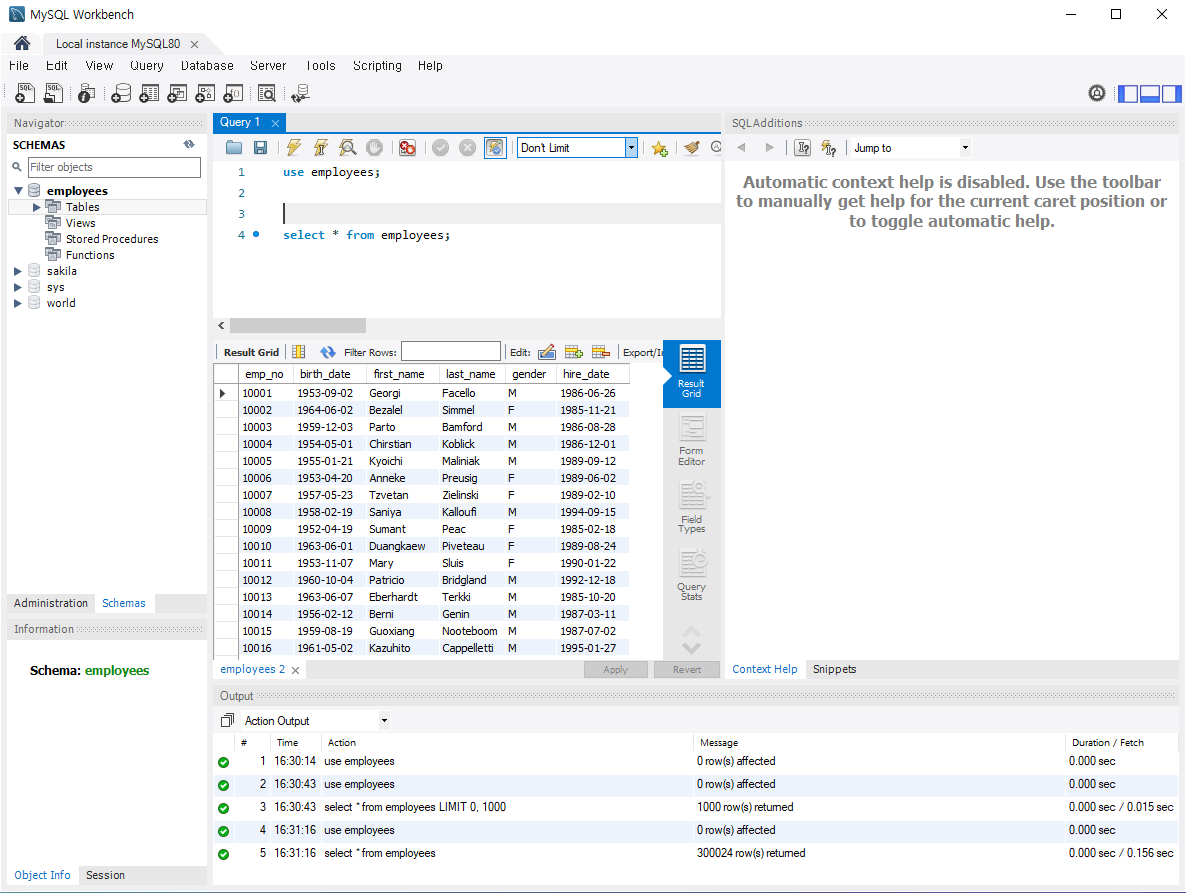Switch to the Session tab
This screenshot has width=1186, height=893.
[105, 875]
